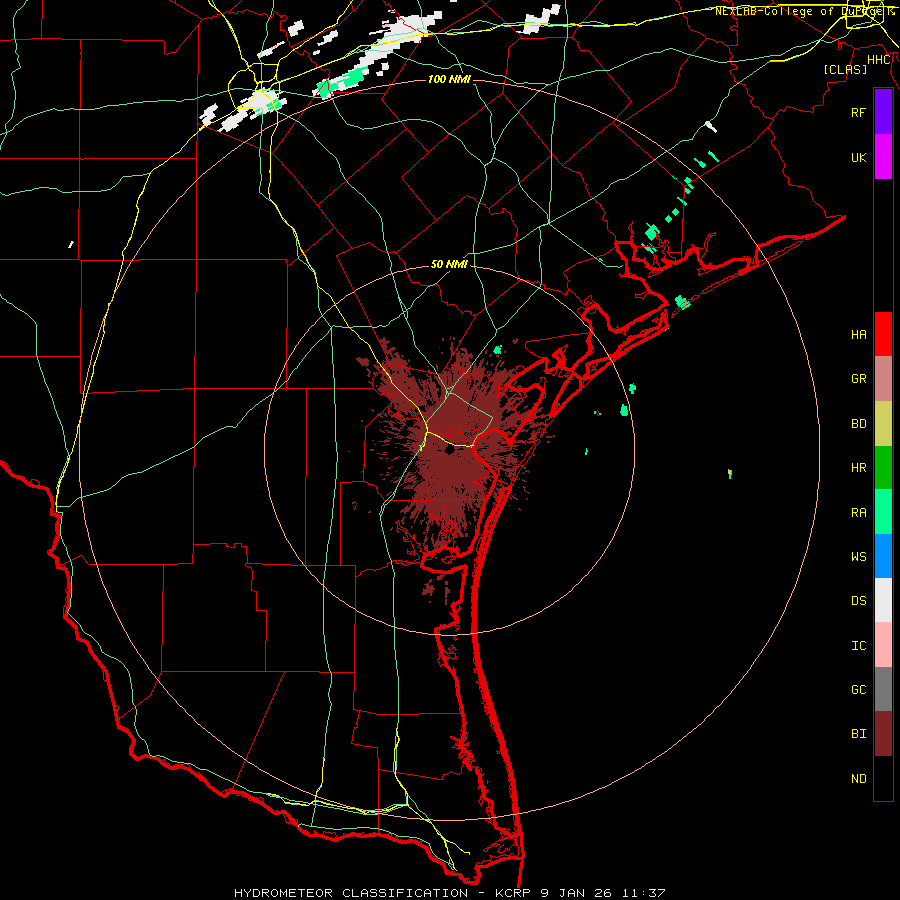Click the ND black legend block

pos(883,778)
